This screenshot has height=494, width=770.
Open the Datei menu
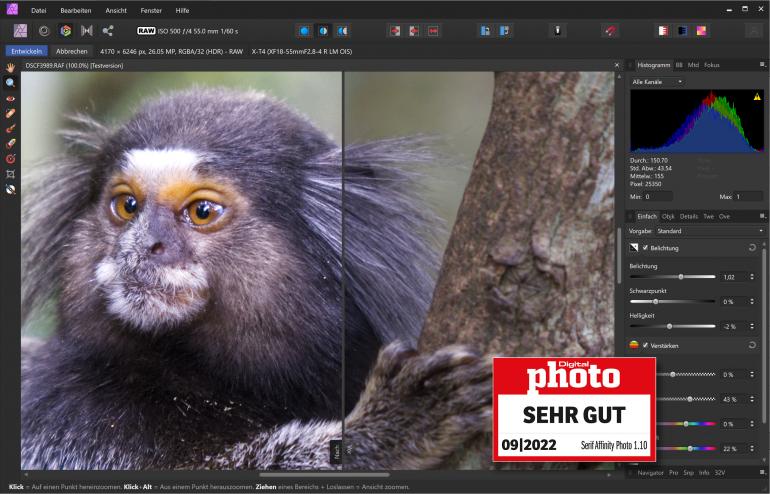coord(38,10)
